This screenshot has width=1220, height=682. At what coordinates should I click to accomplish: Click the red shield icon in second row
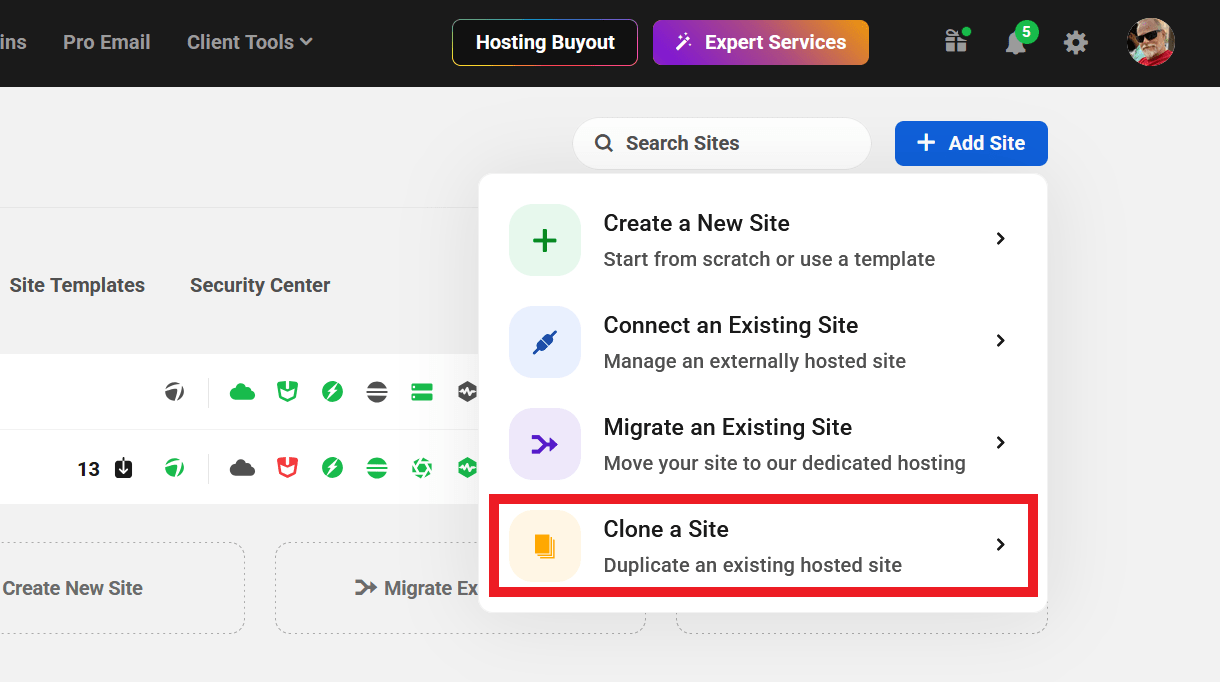point(288,468)
